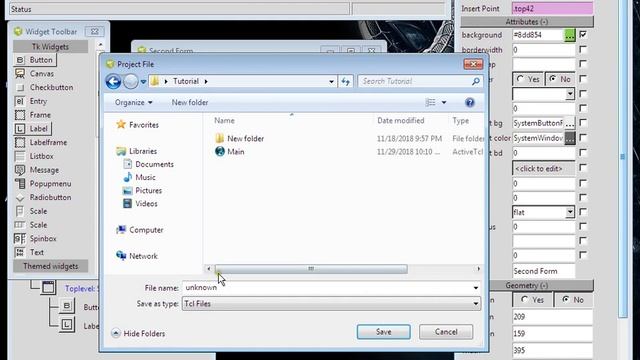640x360 pixels.
Task: Choose the Checkbutton widget icon
Action: [20, 87]
